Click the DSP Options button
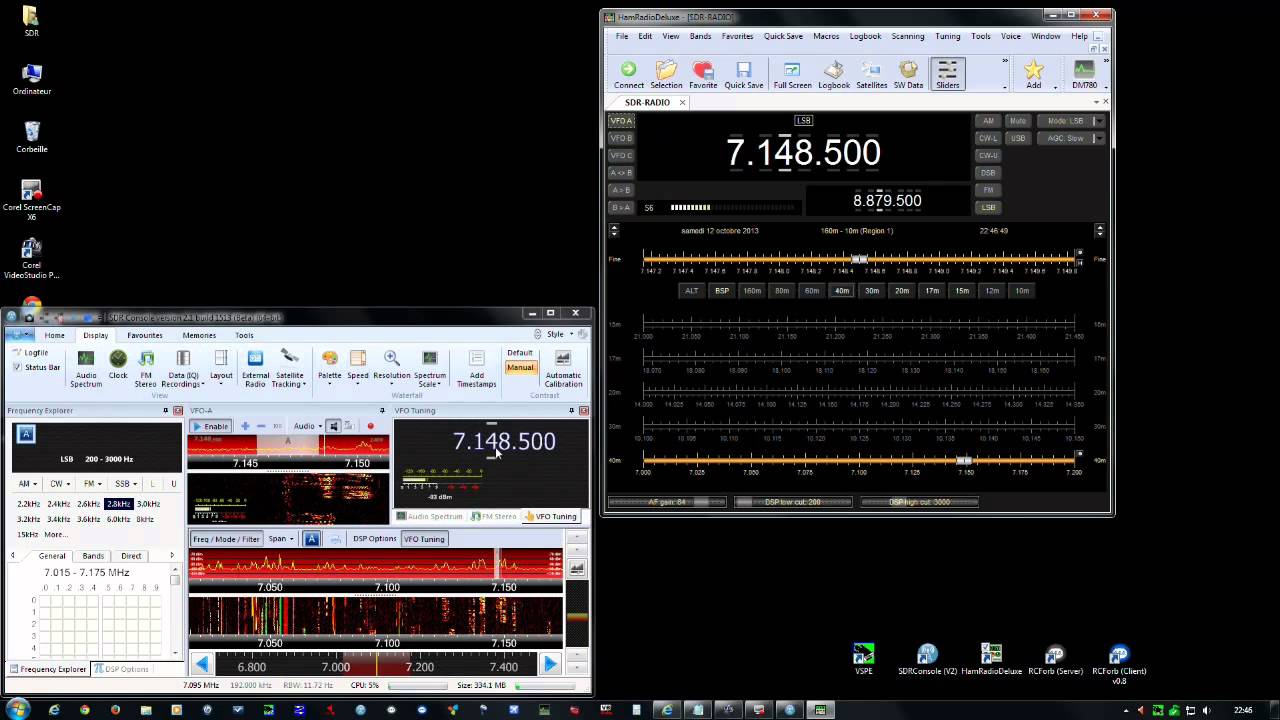1280x720 pixels. pyautogui.click(x=374, y=539)
